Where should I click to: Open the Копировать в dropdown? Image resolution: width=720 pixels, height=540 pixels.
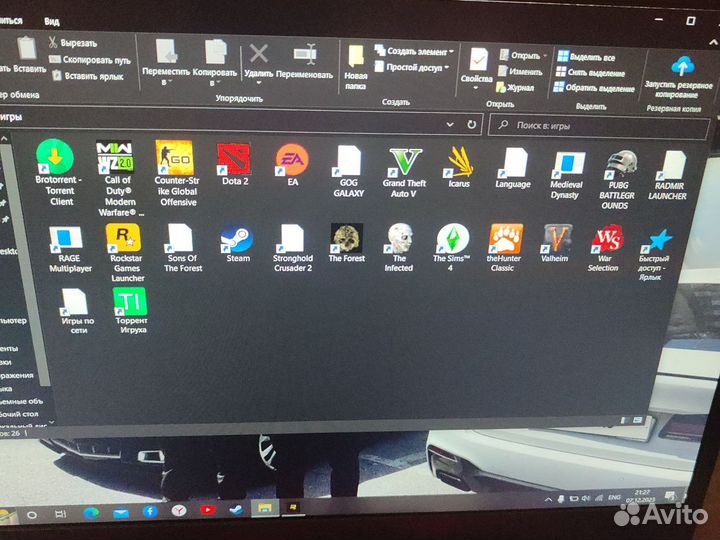(x=214, y=63)
